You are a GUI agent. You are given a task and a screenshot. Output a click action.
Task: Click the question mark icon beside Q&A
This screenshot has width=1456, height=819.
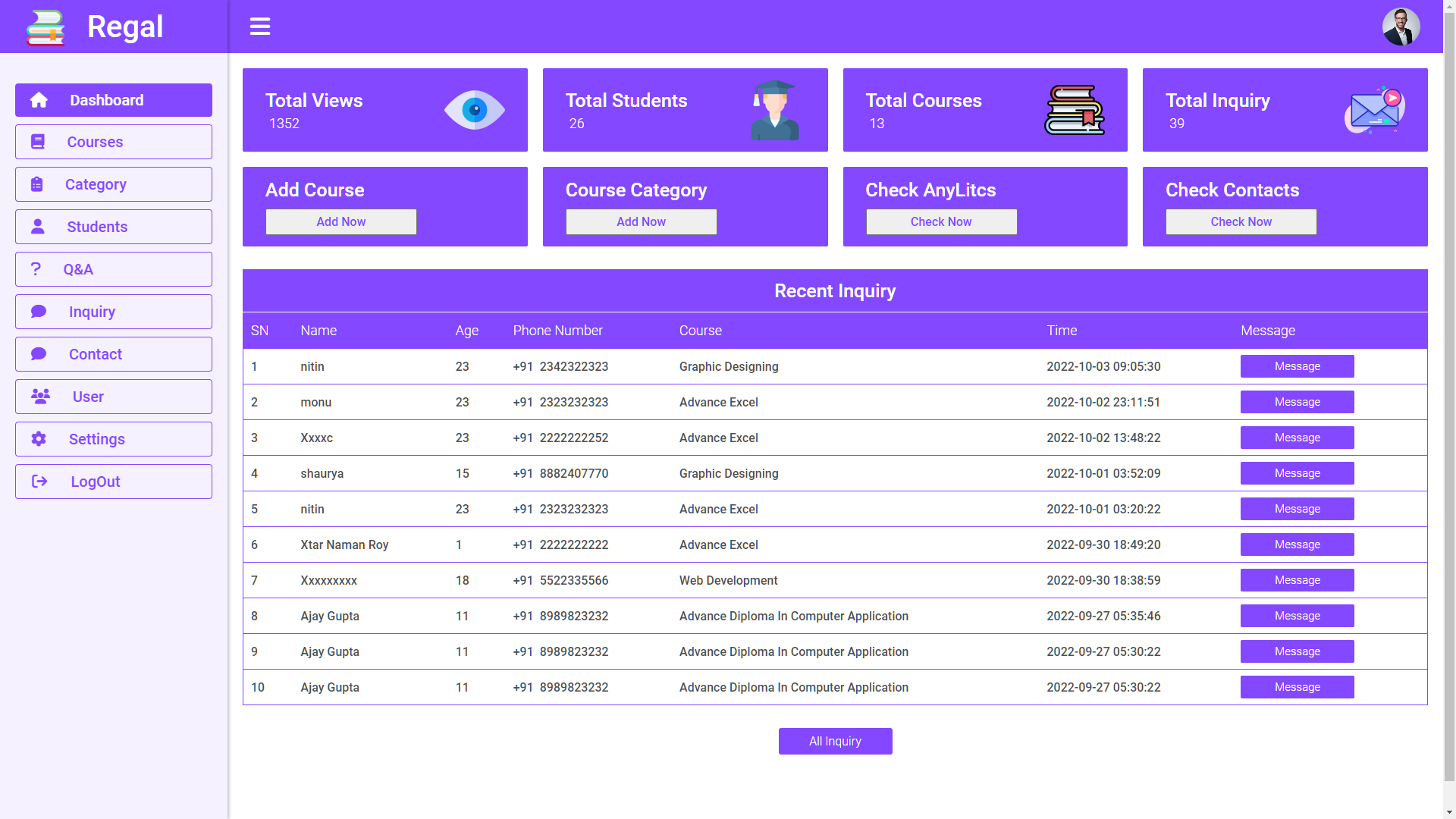point(36,269)
